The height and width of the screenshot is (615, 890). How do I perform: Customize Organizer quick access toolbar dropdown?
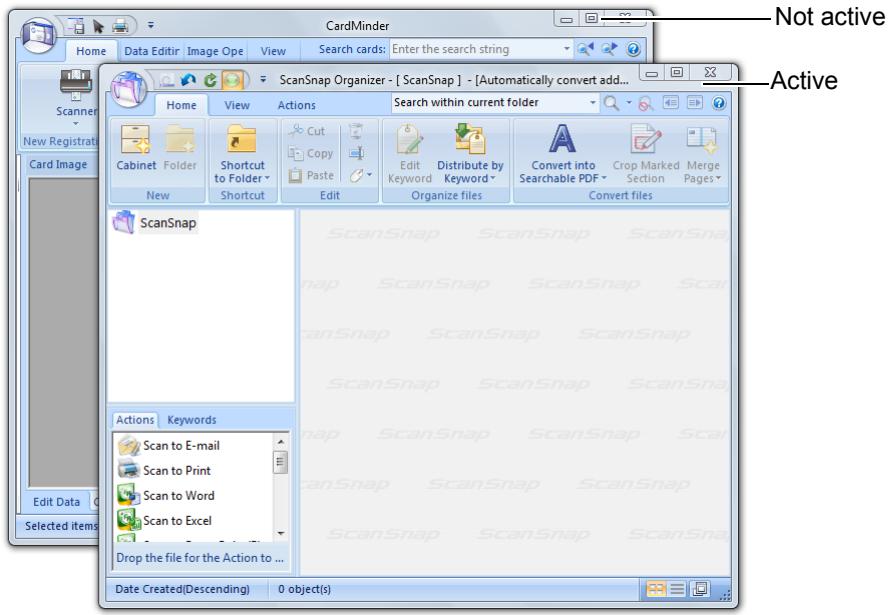pos(263,79)
